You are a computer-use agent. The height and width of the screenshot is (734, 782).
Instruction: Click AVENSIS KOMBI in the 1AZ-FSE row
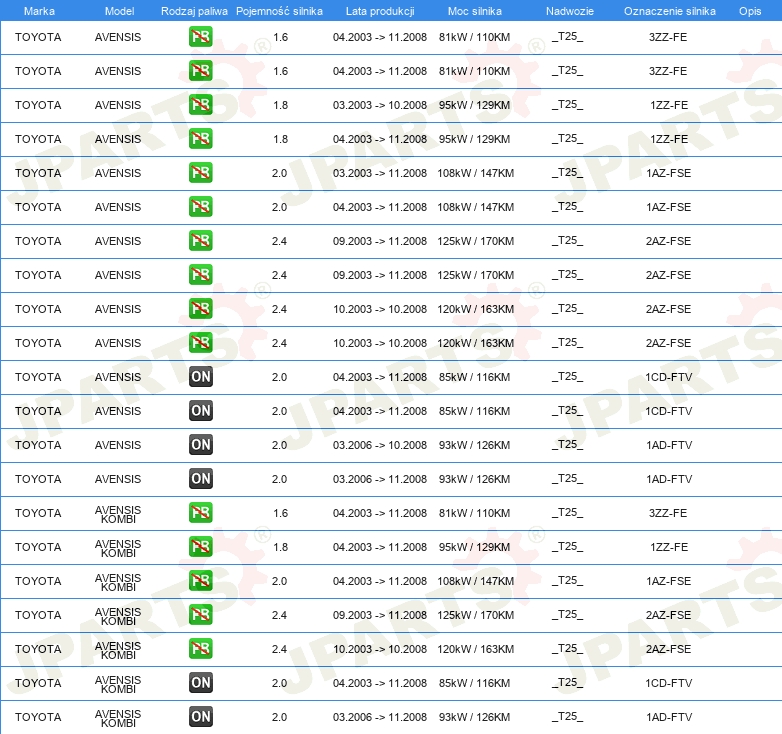click(118, 582)
